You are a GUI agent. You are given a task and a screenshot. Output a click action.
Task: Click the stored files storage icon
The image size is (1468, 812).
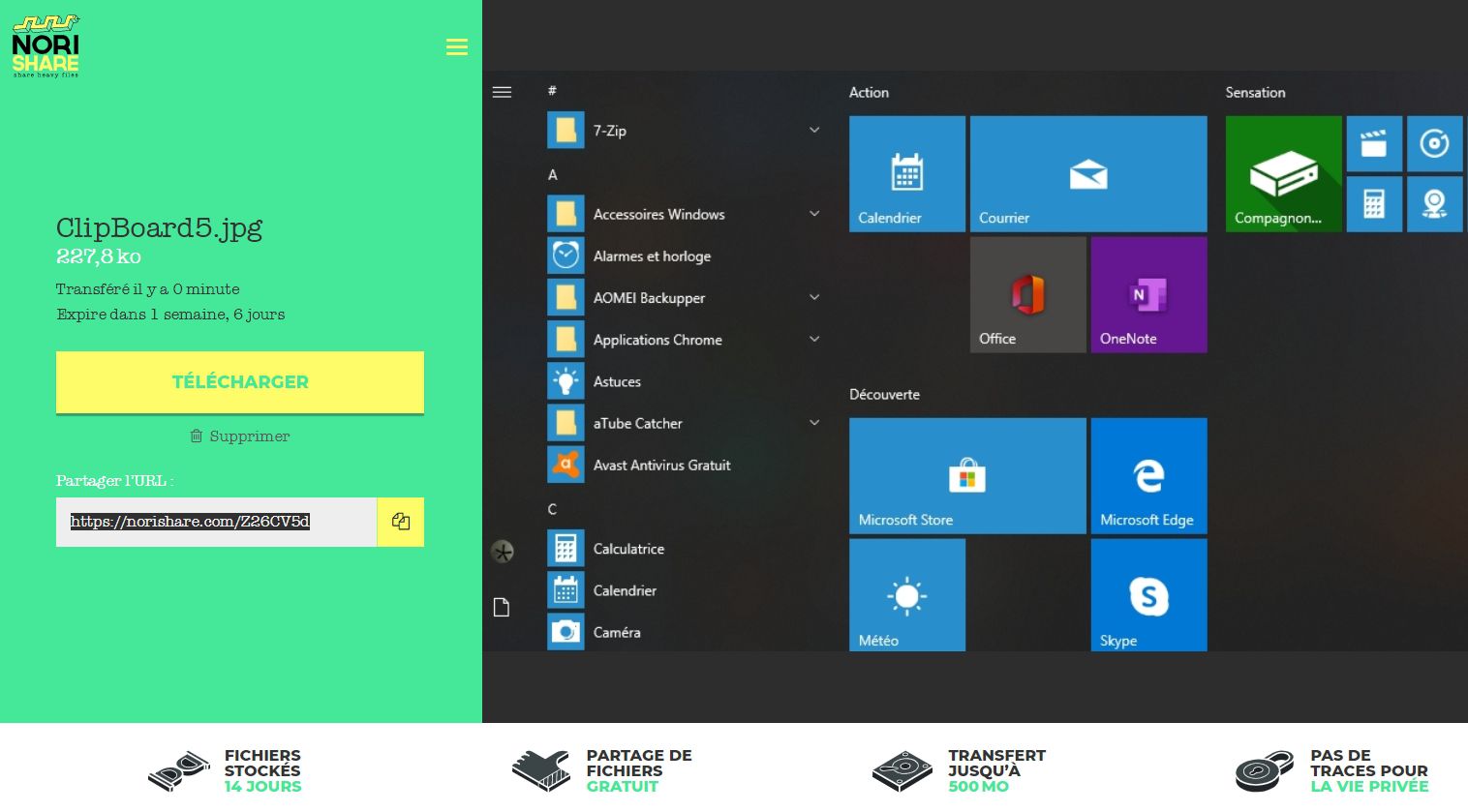179,771
